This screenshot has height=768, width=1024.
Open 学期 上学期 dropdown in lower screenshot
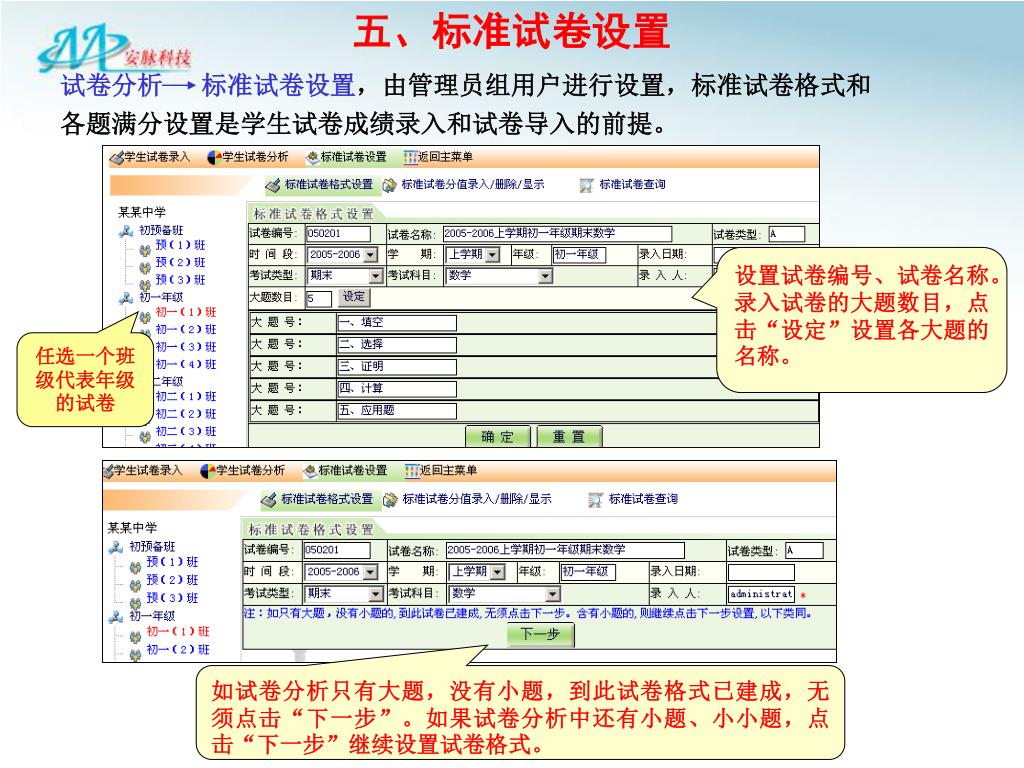point(498,572)
